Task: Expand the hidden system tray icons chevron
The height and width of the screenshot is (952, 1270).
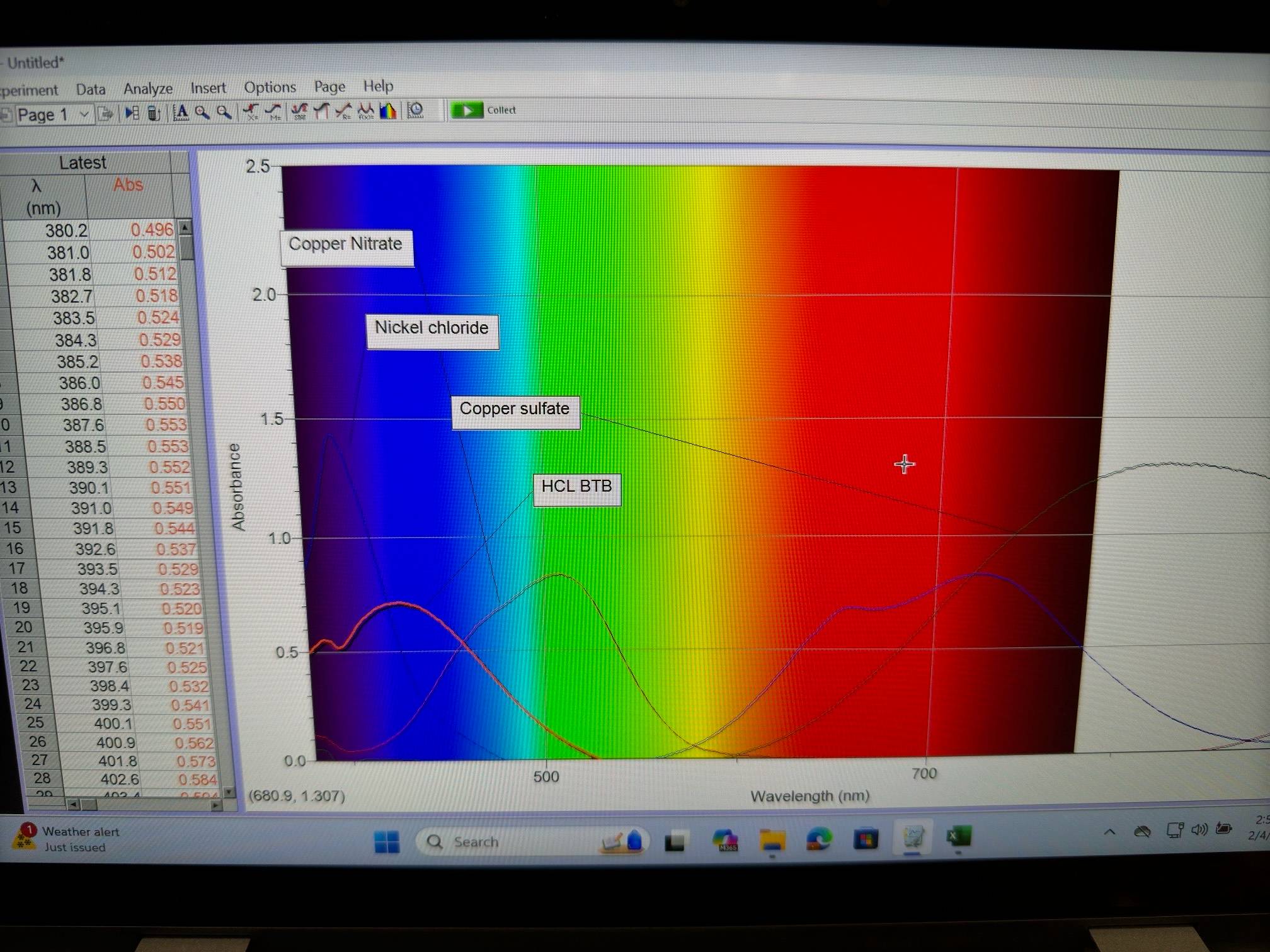Action: pos(1110,832)
